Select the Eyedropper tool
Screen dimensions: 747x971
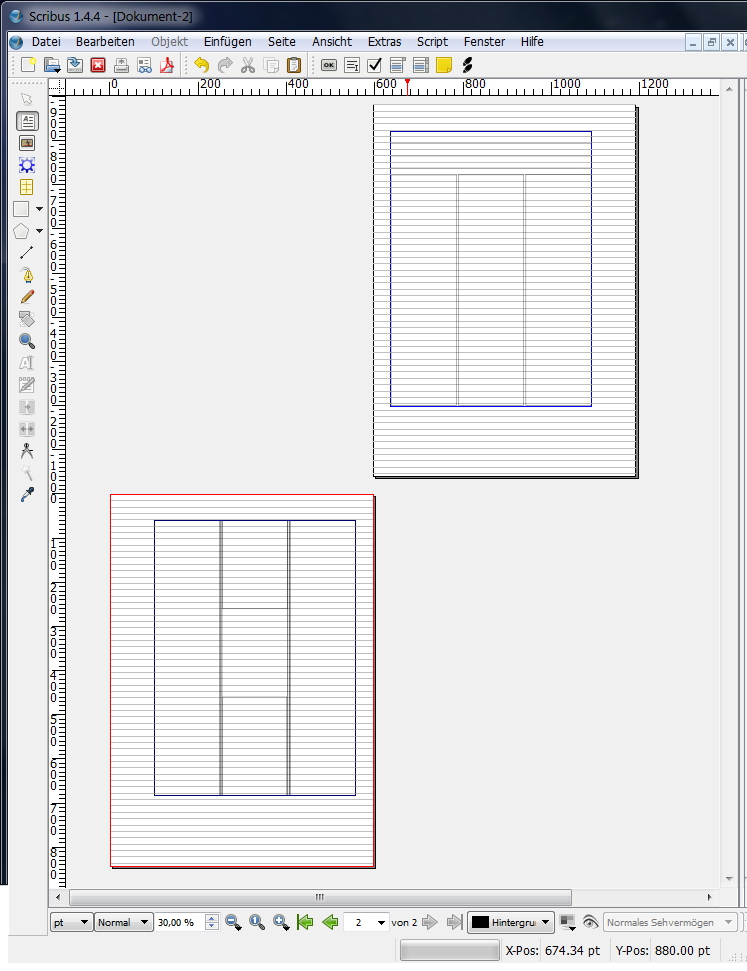click(x=27, y=494)
